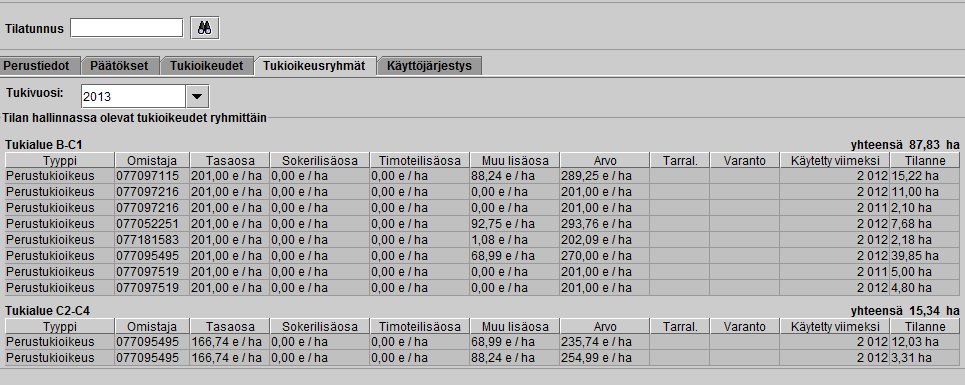Select row with owner 077052251
The width and height of the screenshot is (965, 385).
(x=482, y=224)
